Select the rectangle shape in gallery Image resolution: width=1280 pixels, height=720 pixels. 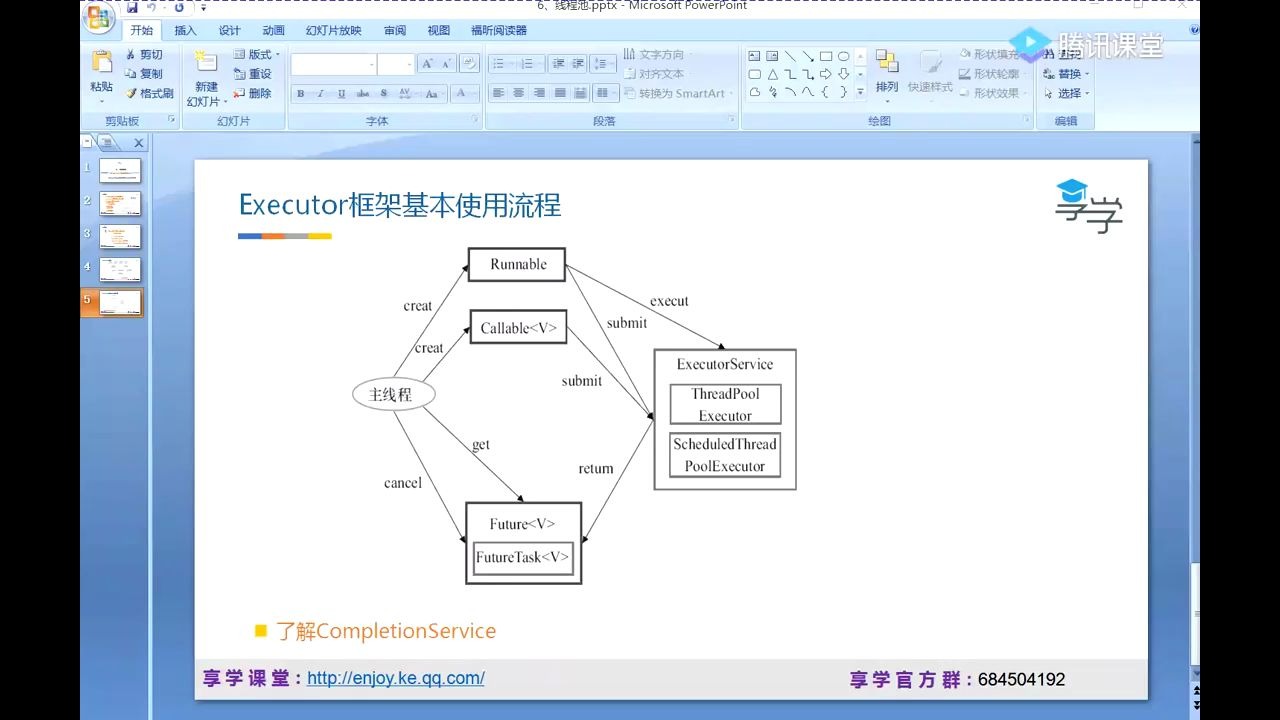click(x=826, y=56)
